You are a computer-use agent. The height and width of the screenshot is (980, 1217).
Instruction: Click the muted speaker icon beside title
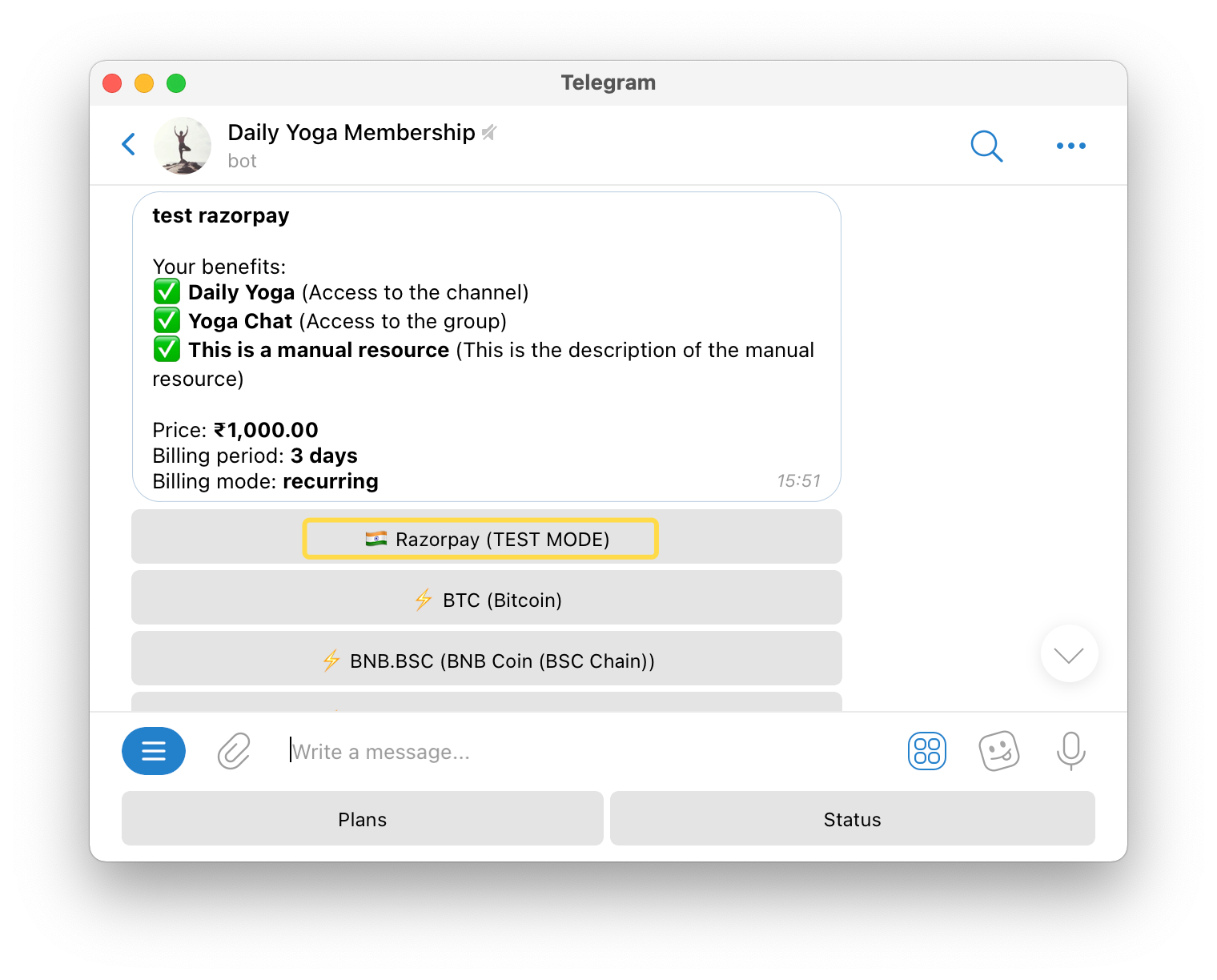[x=489, y=133]
